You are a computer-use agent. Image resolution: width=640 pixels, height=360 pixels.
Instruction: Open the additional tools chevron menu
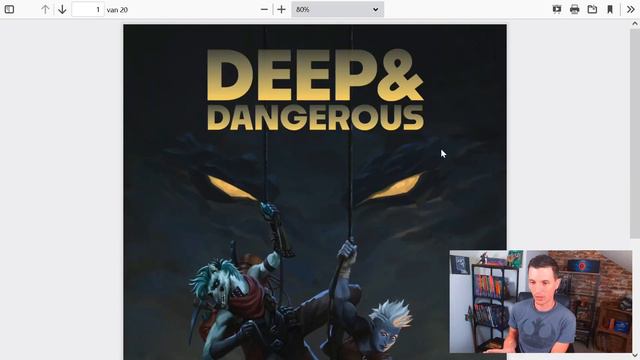pyautogui.click(x=630, y=9)
